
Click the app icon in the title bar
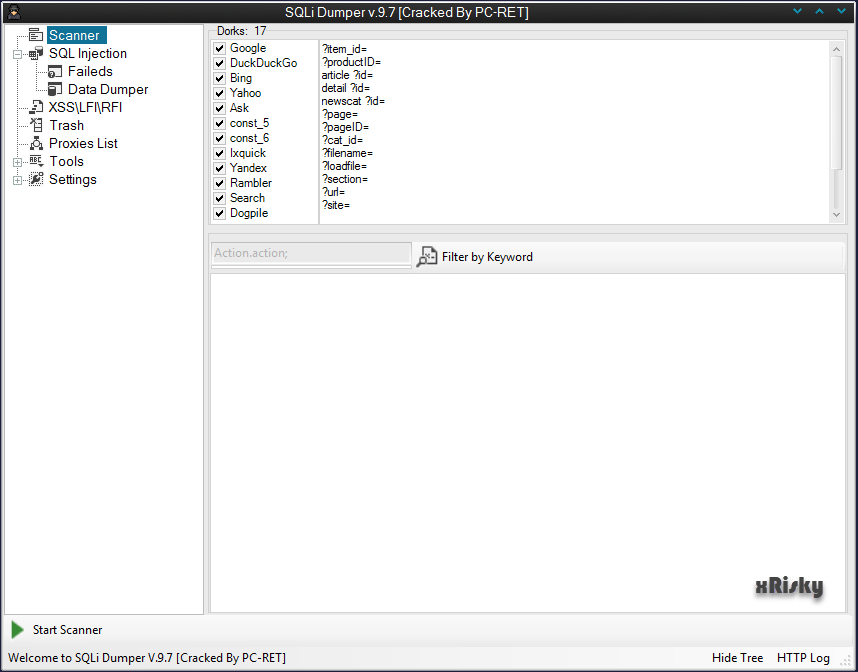click(14, 12)
